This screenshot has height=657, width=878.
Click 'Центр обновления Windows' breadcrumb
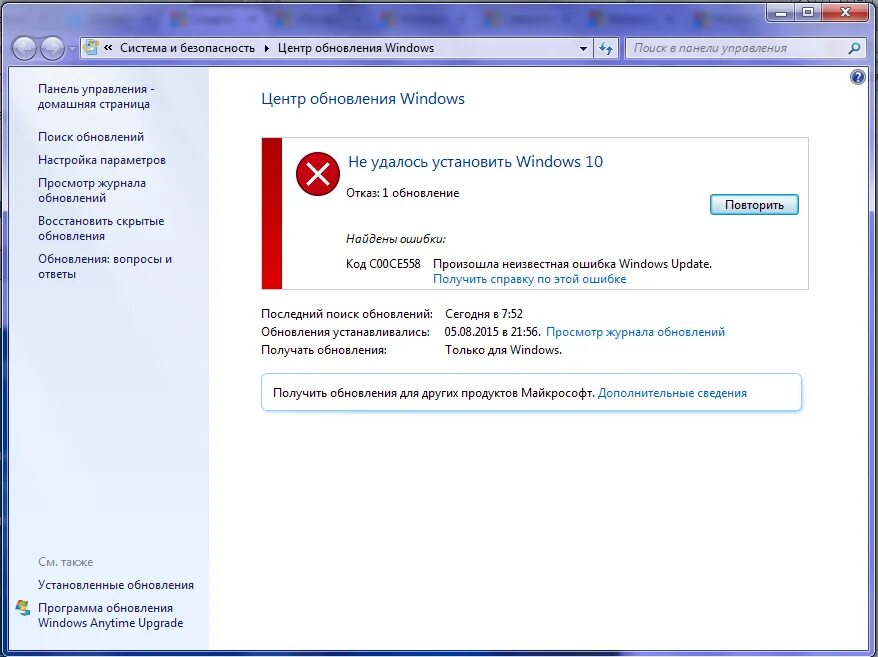[x=356, y=48]
